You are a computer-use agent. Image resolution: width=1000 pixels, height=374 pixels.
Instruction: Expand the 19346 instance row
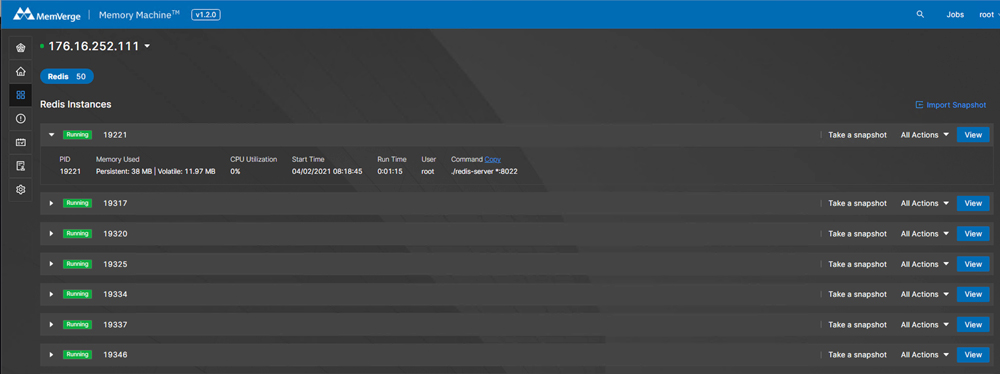52,354
